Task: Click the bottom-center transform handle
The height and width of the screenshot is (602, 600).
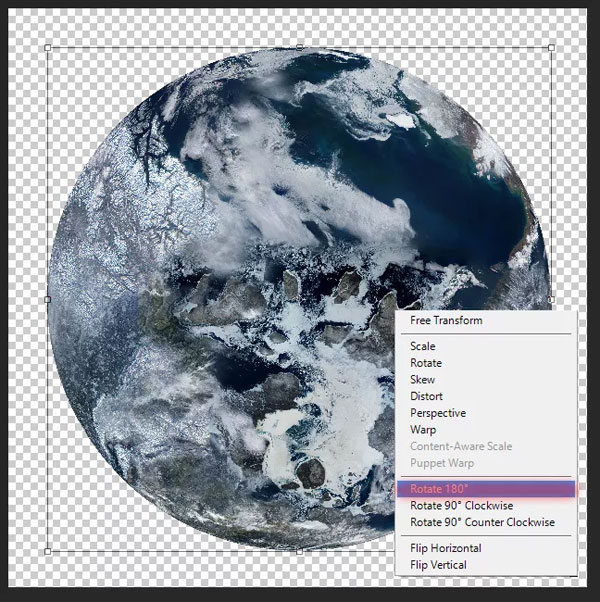Action: (299, 552)
